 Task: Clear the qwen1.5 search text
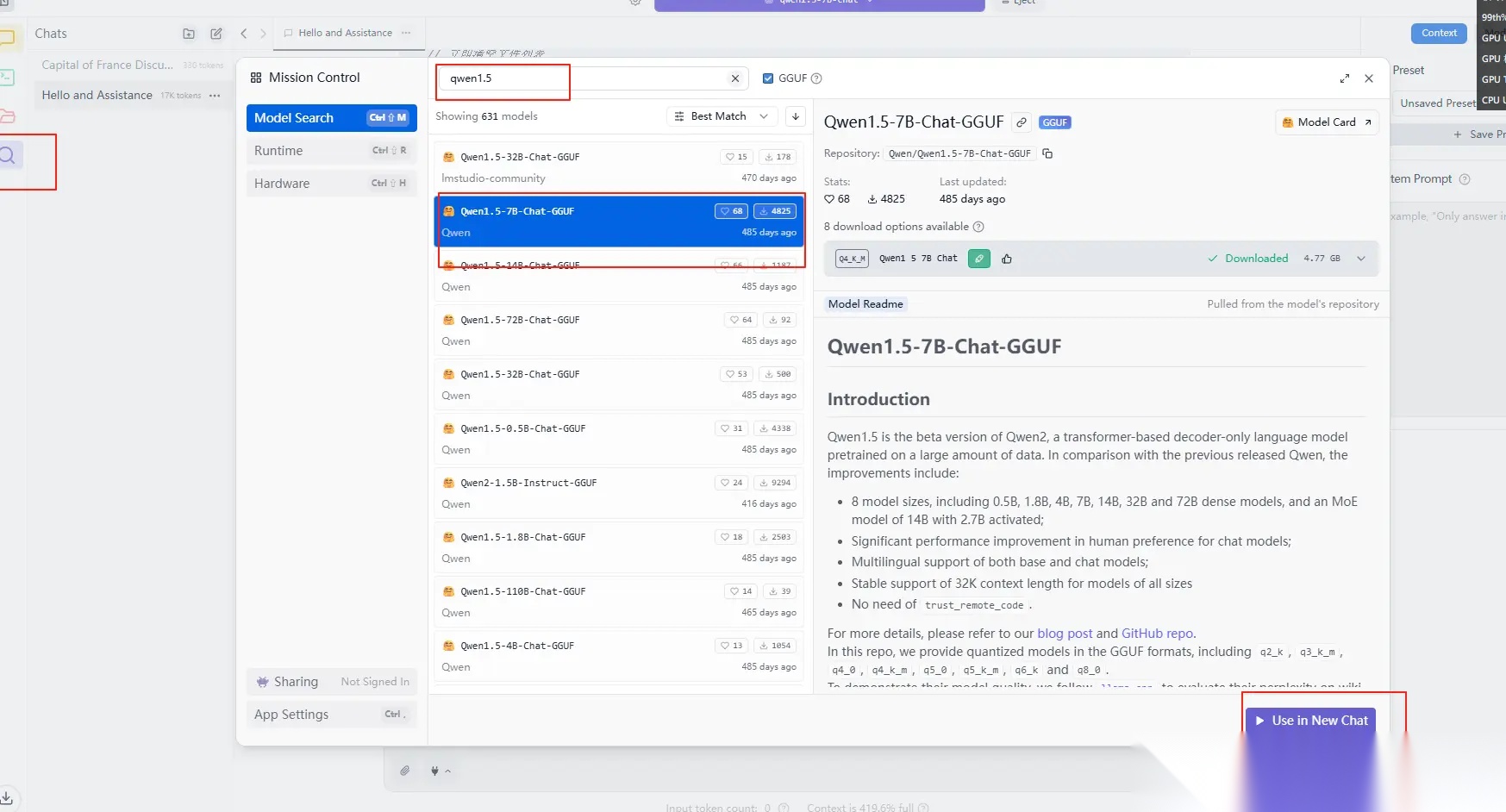point(735,78)
